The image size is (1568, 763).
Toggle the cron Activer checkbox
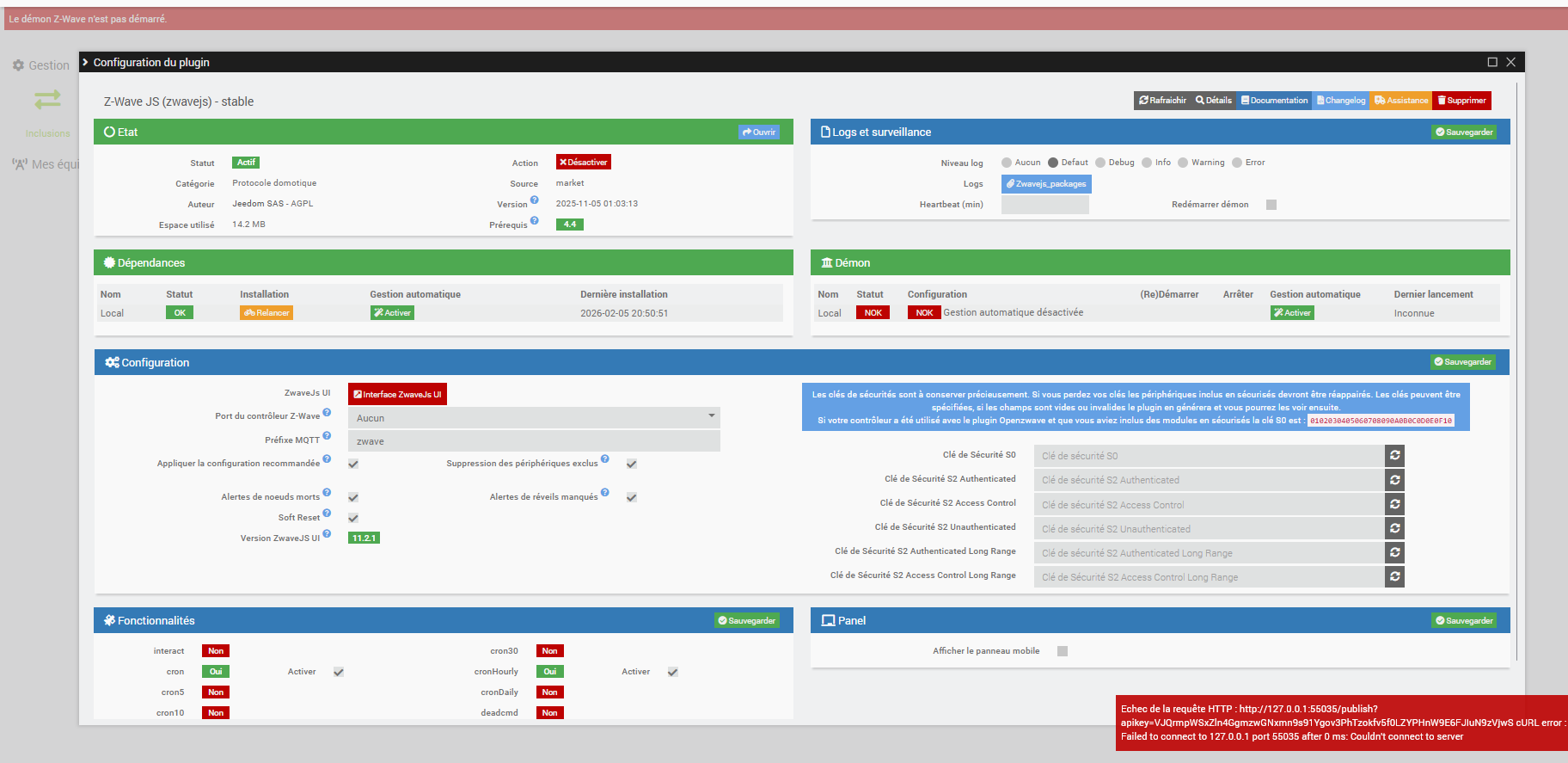(339, 672)
